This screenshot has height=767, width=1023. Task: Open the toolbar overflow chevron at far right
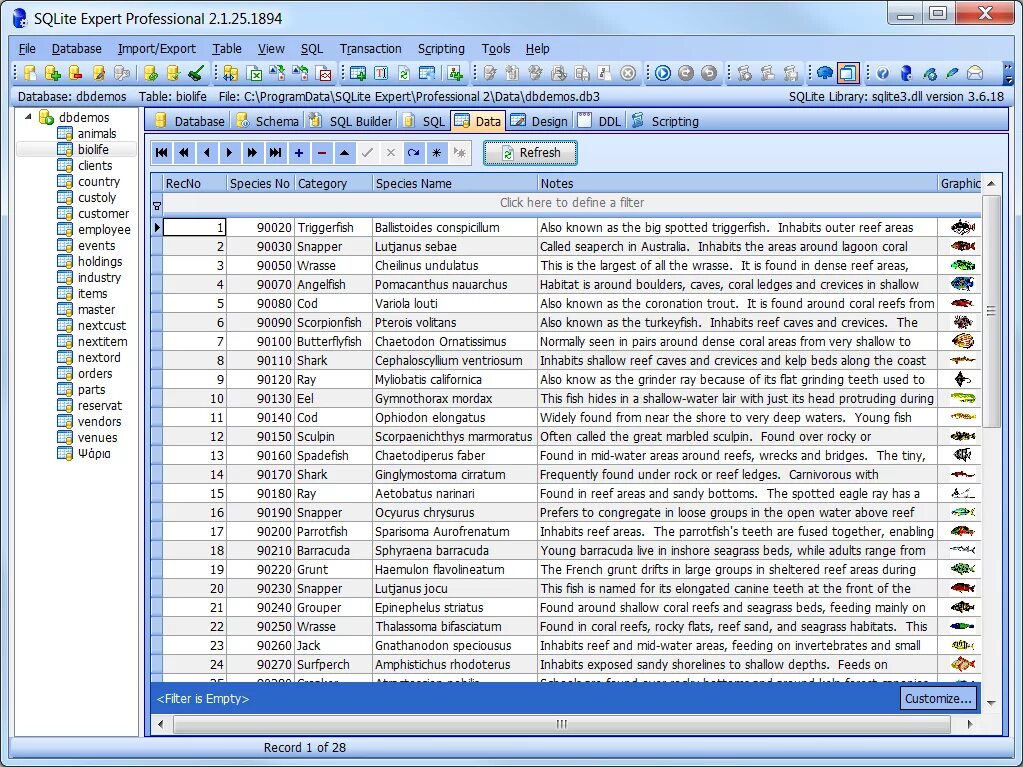pyautogui.click(x=1008, y=73)
